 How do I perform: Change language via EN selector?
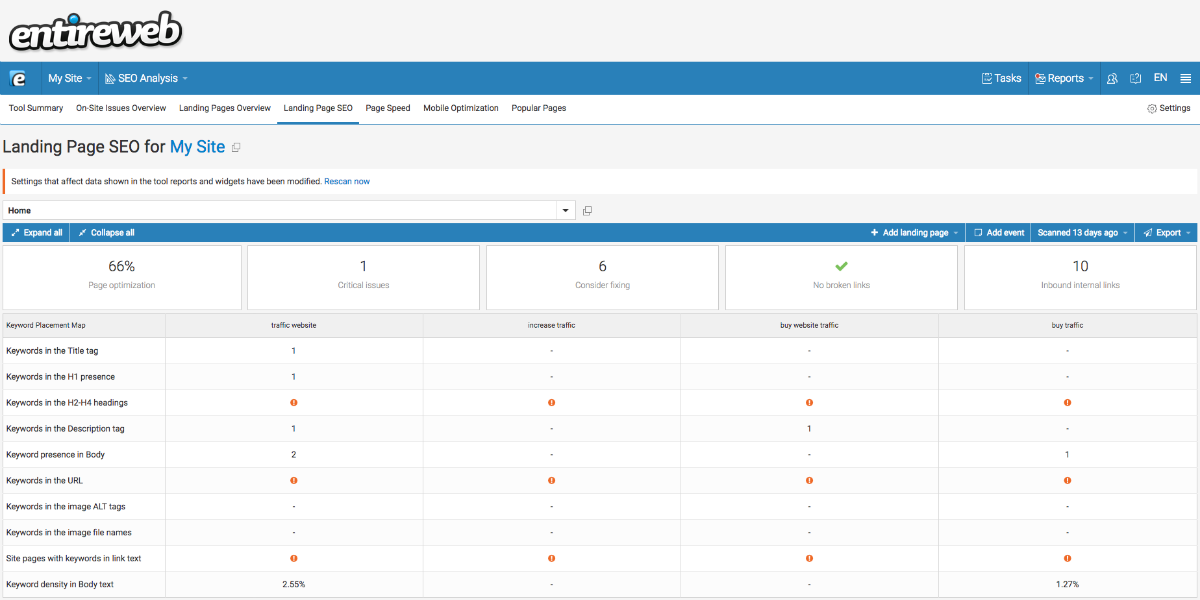click(x=1160, y=78)
